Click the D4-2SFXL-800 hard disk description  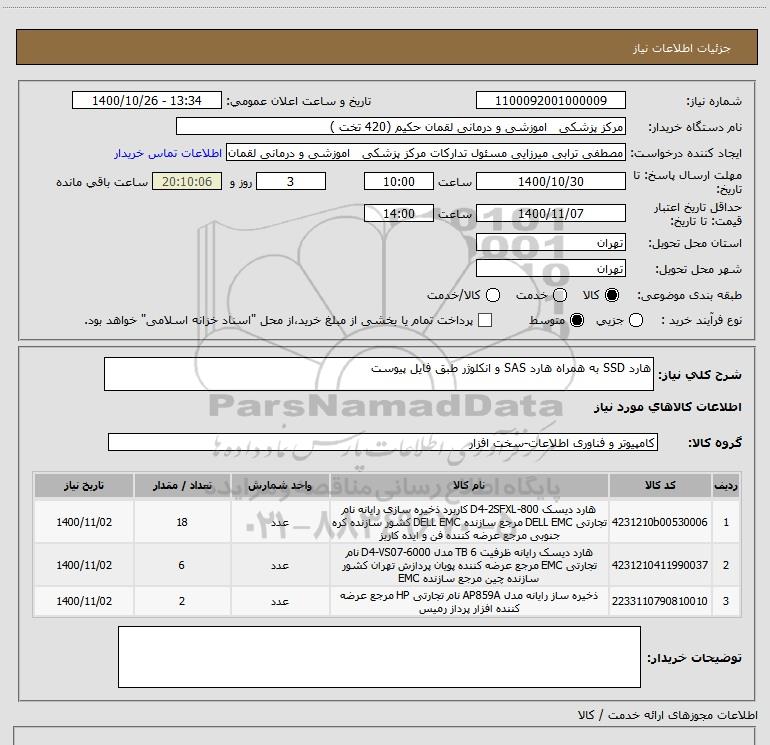click(x=469, y=522)
